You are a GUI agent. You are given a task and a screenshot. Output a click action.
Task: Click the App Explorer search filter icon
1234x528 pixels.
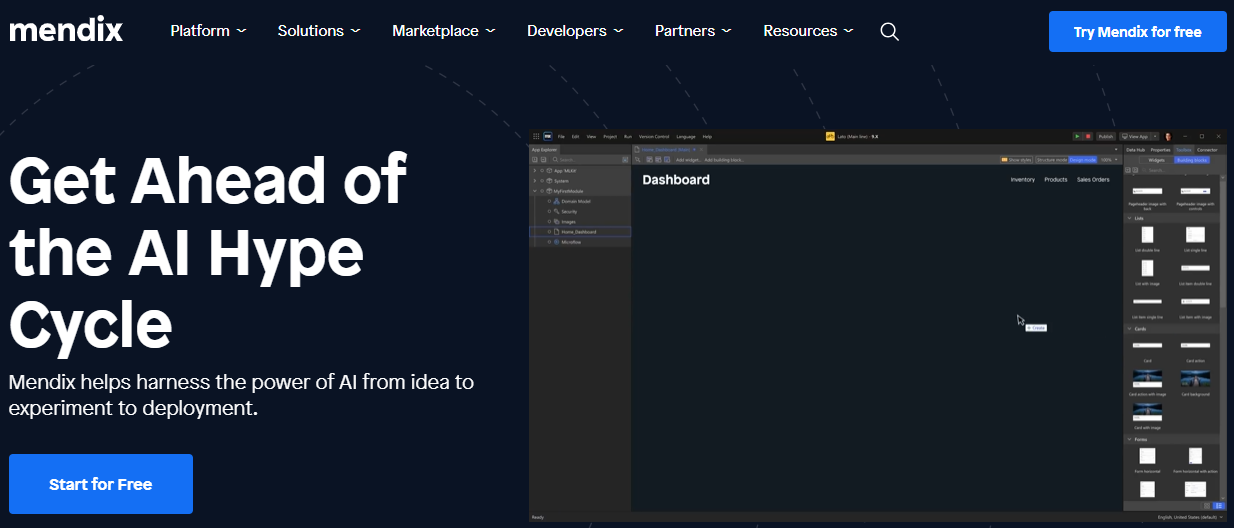point(625,159)
